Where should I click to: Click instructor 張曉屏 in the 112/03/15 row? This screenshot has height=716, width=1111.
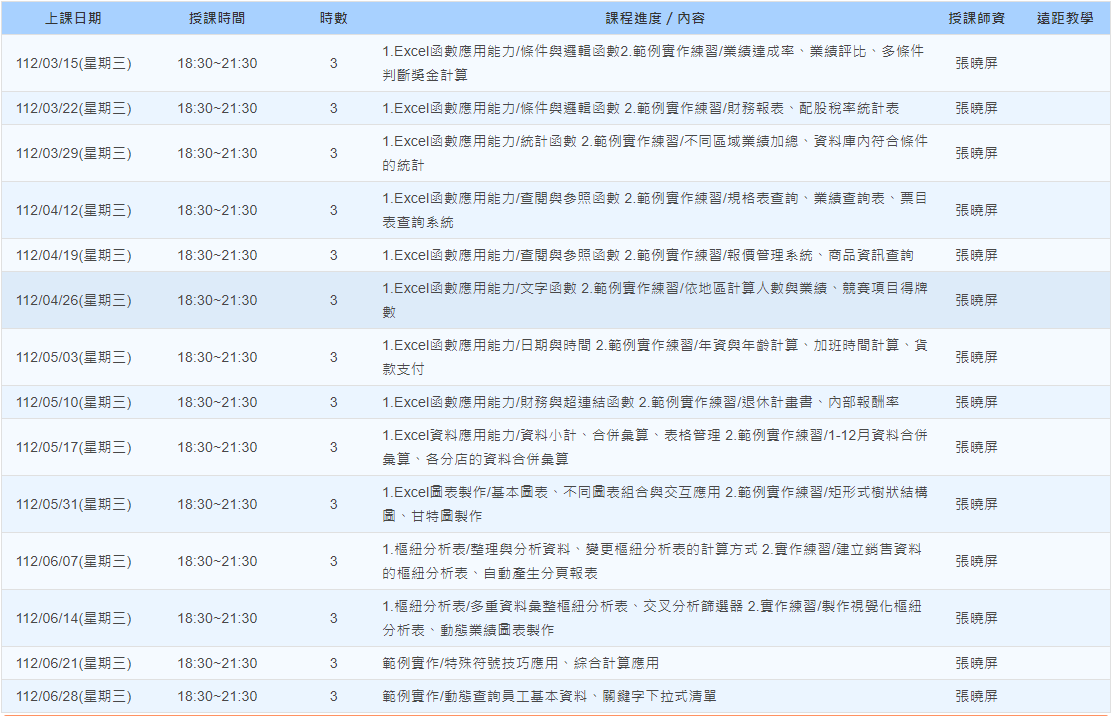(x=976, y=63)
